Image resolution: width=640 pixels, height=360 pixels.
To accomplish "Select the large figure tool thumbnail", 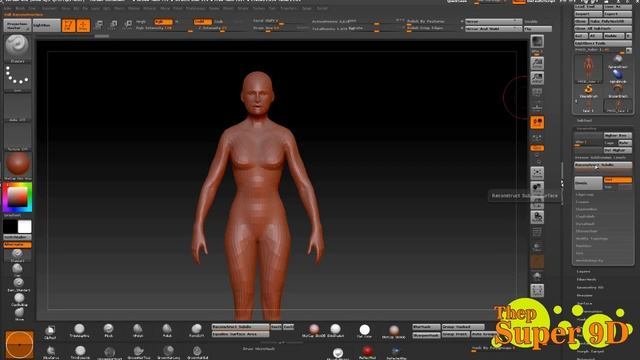I will click(588, 69).
